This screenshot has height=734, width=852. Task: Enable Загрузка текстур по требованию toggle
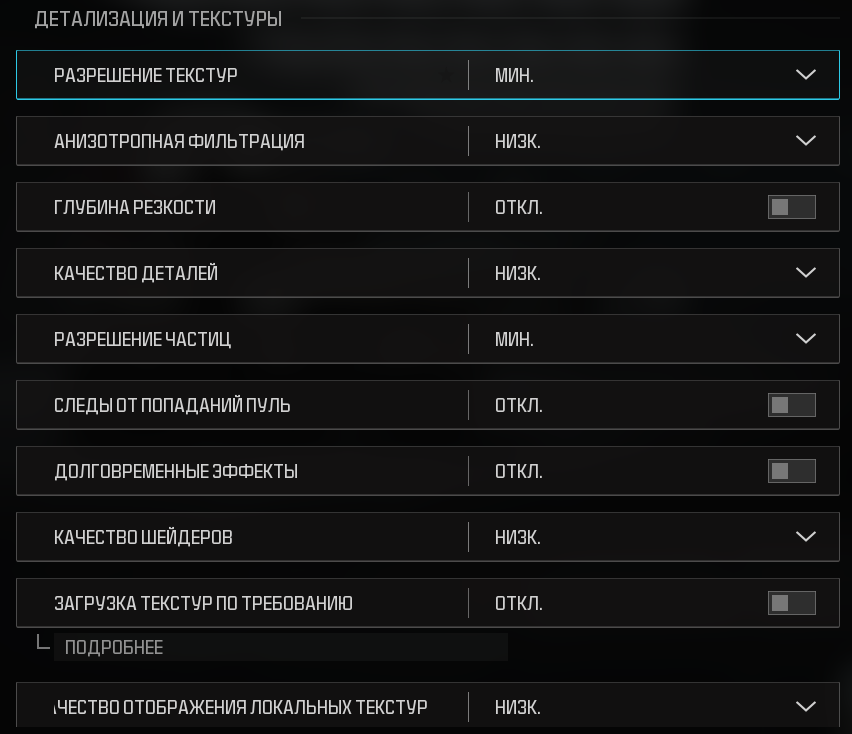tap(791, 603)
